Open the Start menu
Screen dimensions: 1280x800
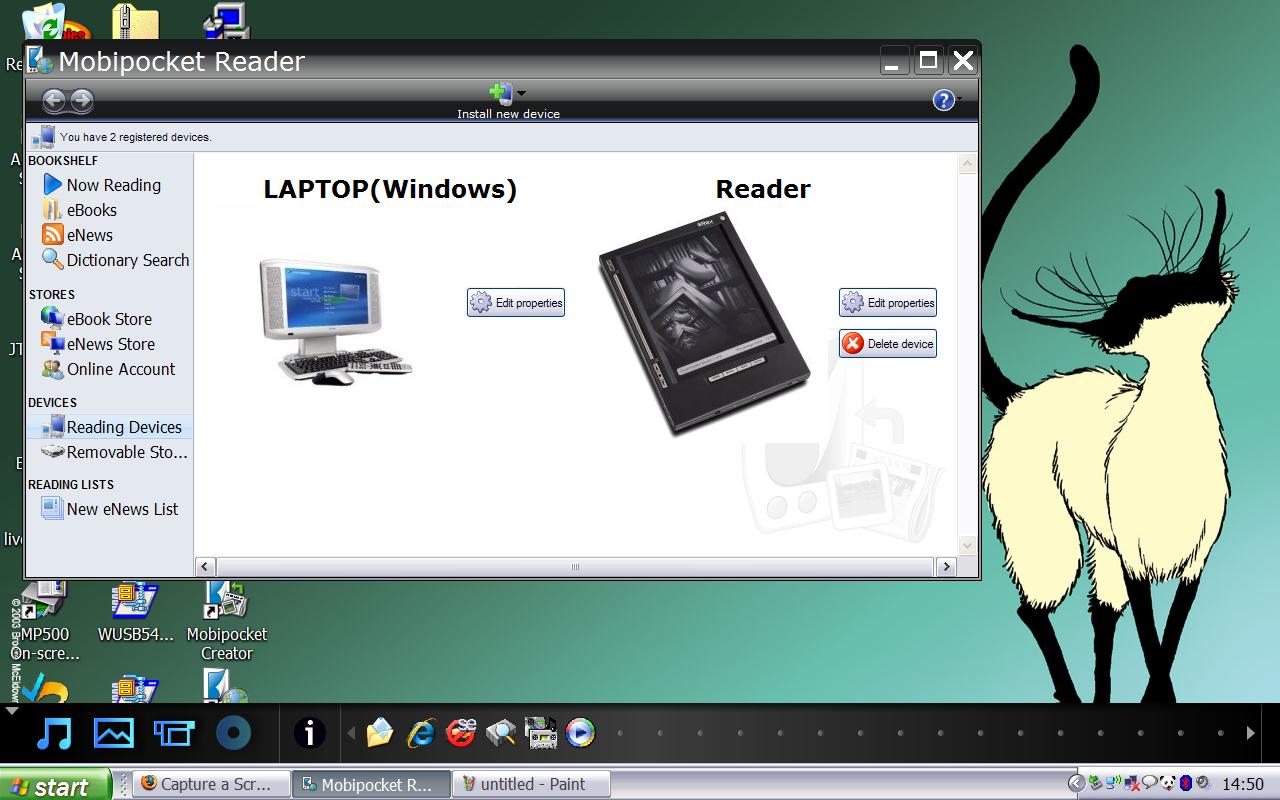[57, 785]
